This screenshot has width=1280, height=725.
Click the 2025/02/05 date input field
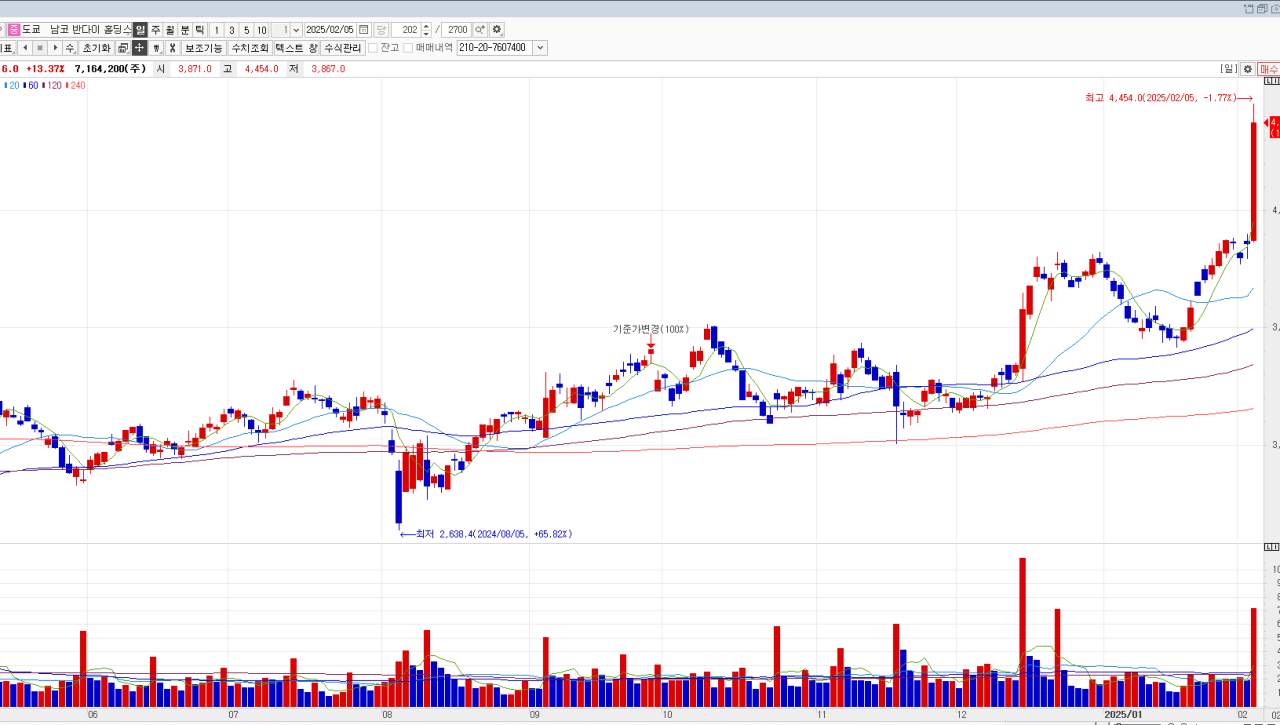click(x=330, y=30)
